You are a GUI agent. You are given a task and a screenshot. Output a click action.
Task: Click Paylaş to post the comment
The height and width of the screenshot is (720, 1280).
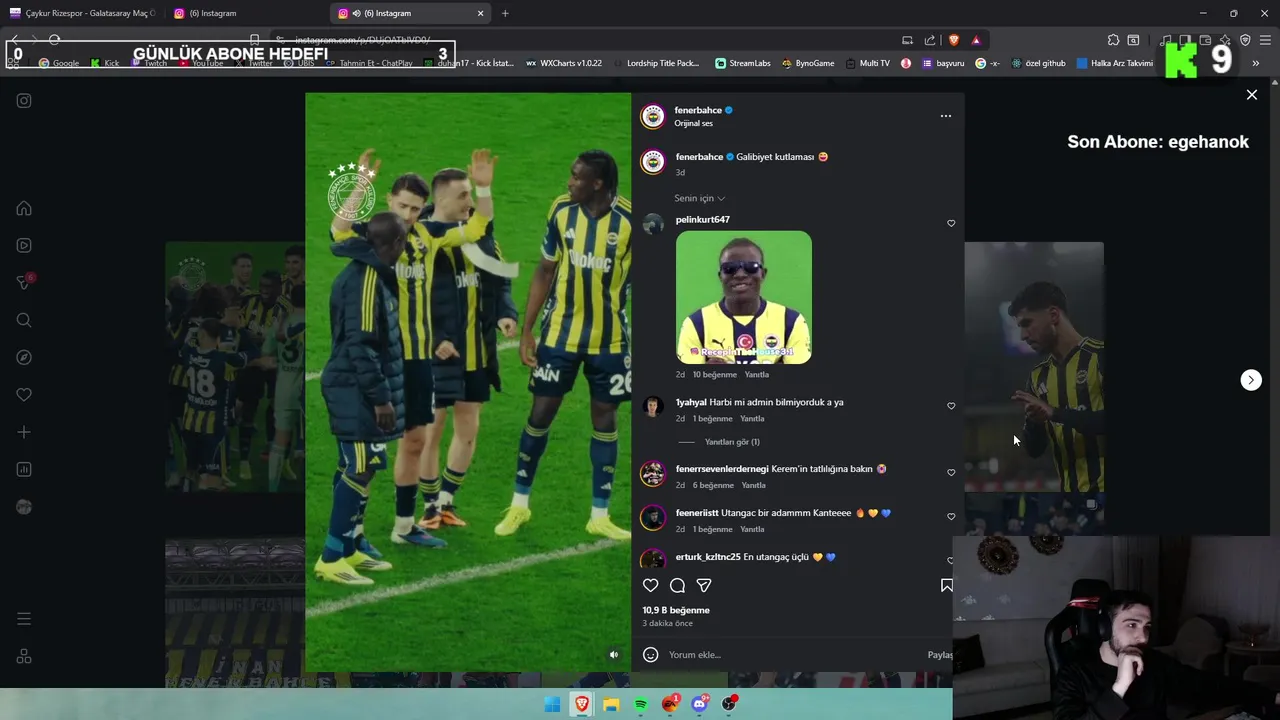(940, 655)
